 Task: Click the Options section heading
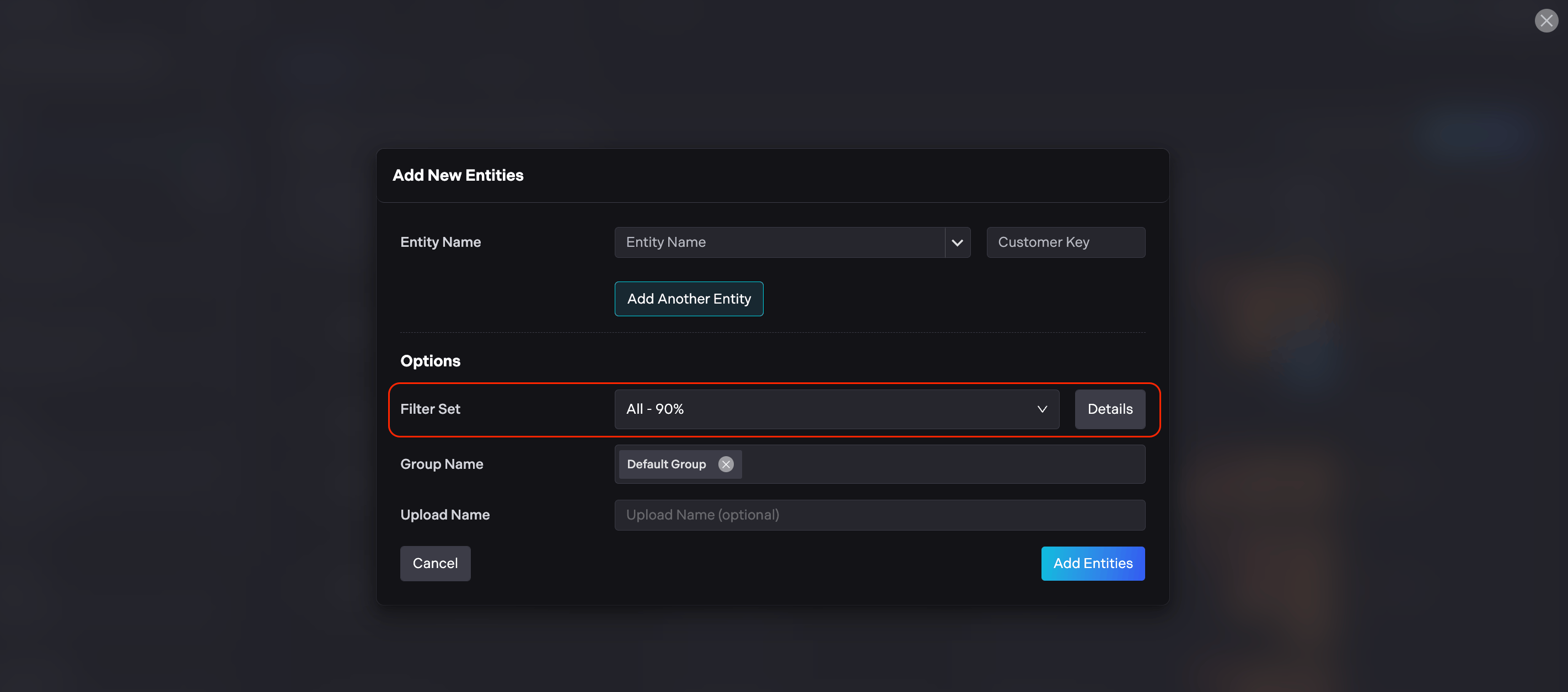(x=429, y=361)
